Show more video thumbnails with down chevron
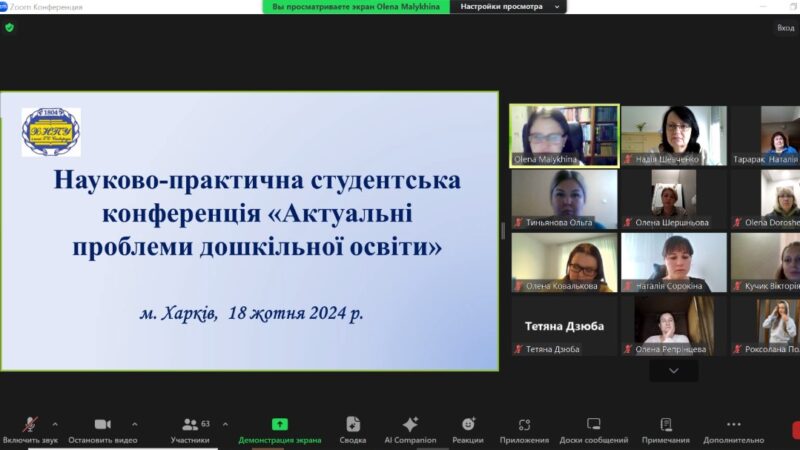800x450 pixels. (x=674, y=371)
